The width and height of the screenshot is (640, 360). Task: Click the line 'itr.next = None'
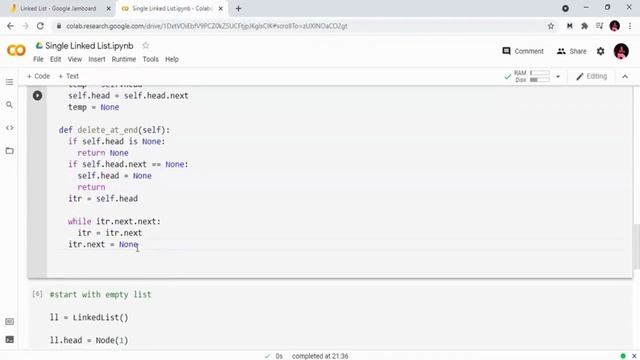point(103,244)
